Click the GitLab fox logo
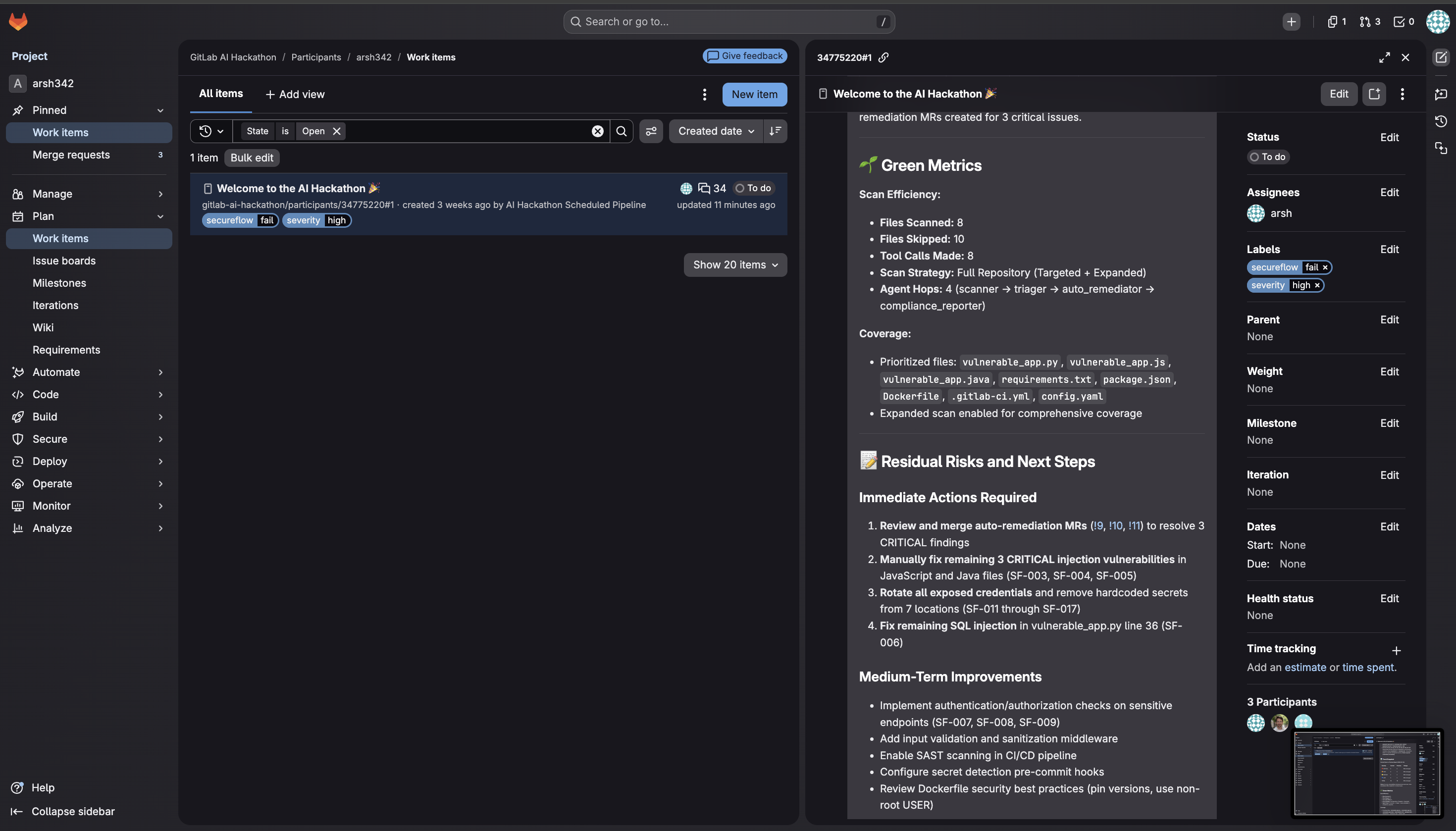Viewport: 1456px width, 831px height. pos(18,22)
